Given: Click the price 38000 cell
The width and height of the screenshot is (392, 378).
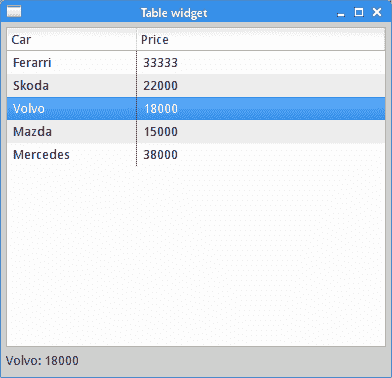Looking at the screenshot, I should click(261, 155).
